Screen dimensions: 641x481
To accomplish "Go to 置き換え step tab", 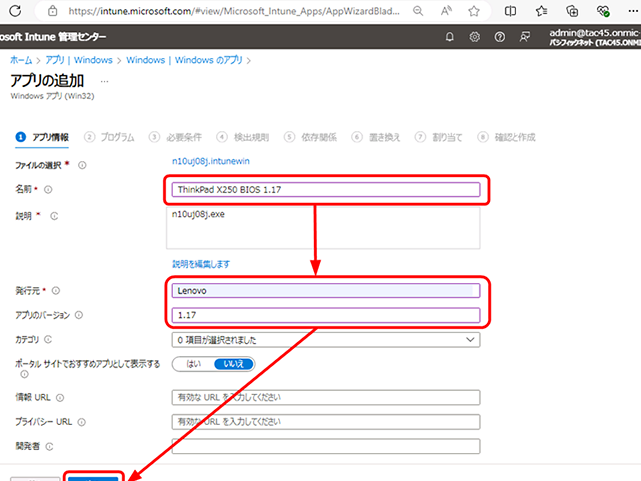I will pyautogui.click(x=376, y=137).
